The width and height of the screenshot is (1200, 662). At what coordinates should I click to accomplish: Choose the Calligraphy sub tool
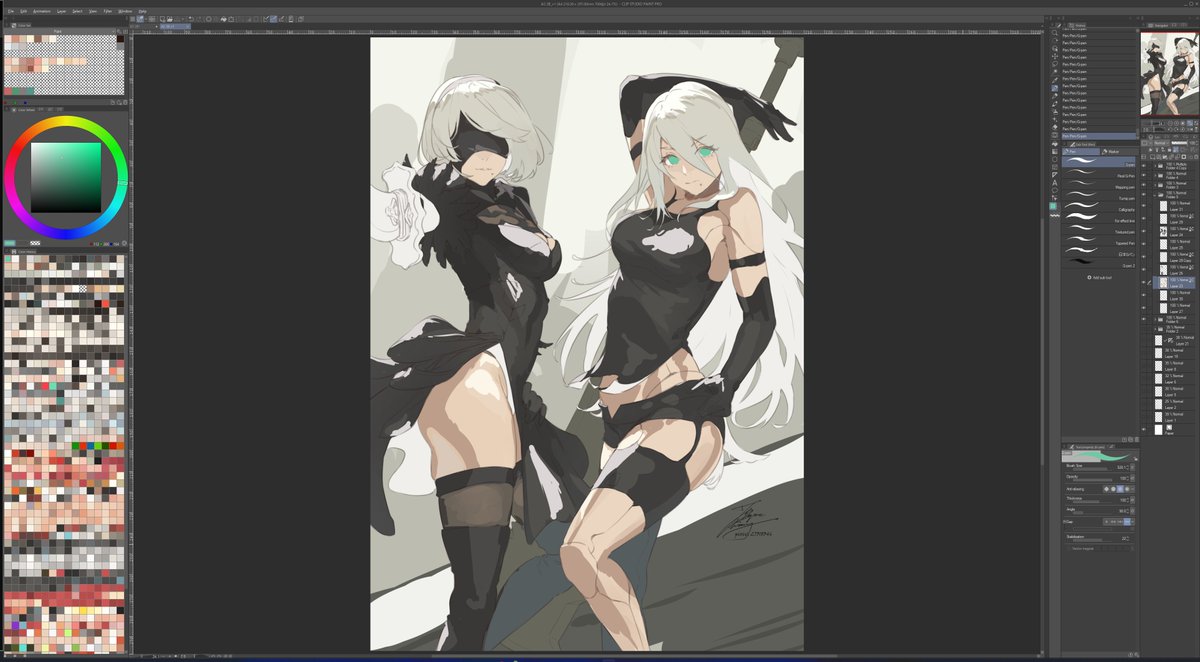point(1099,209)
